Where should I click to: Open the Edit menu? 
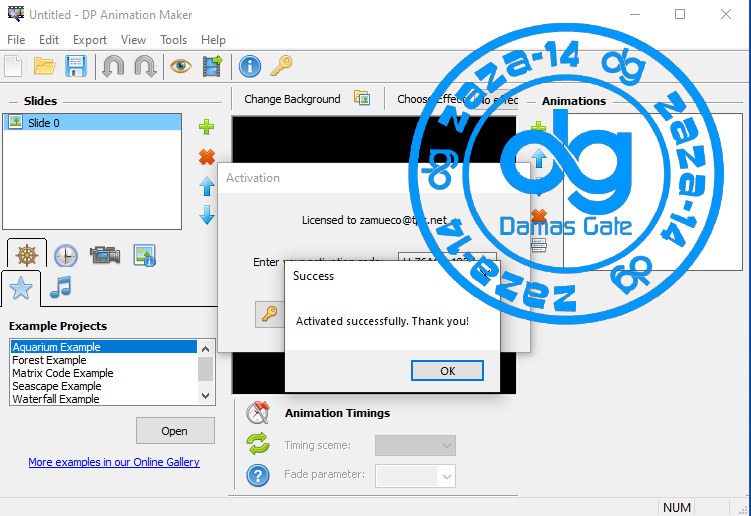tap(49, 40)
